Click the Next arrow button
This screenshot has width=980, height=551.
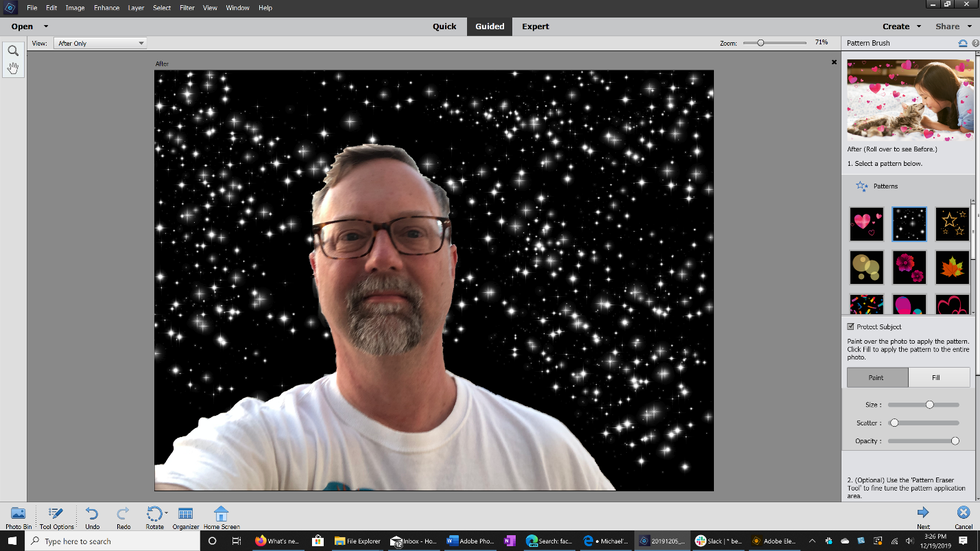pos(923,514)
